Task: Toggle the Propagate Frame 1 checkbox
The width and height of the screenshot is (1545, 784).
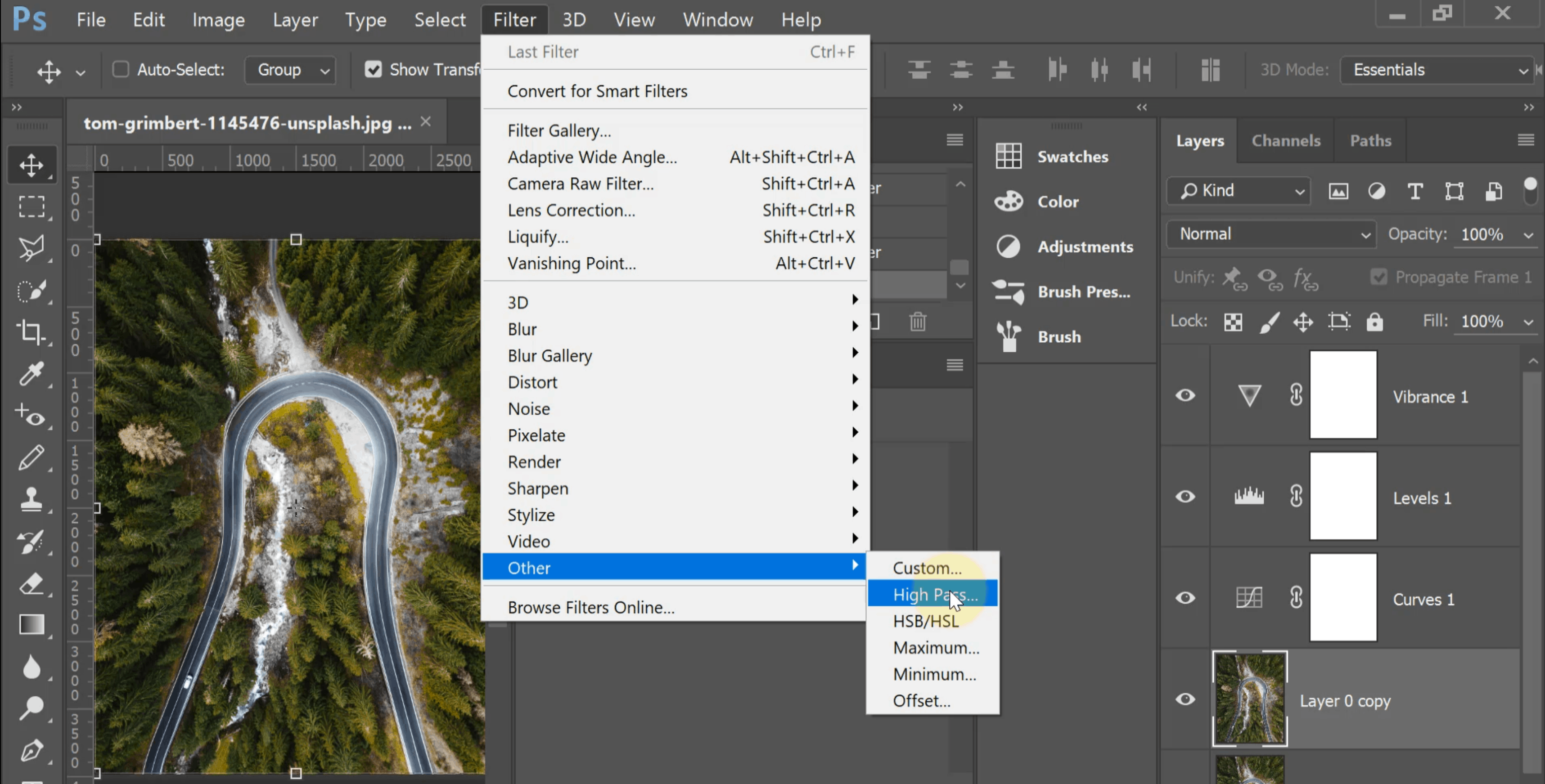Action: tap(1378, 277)
